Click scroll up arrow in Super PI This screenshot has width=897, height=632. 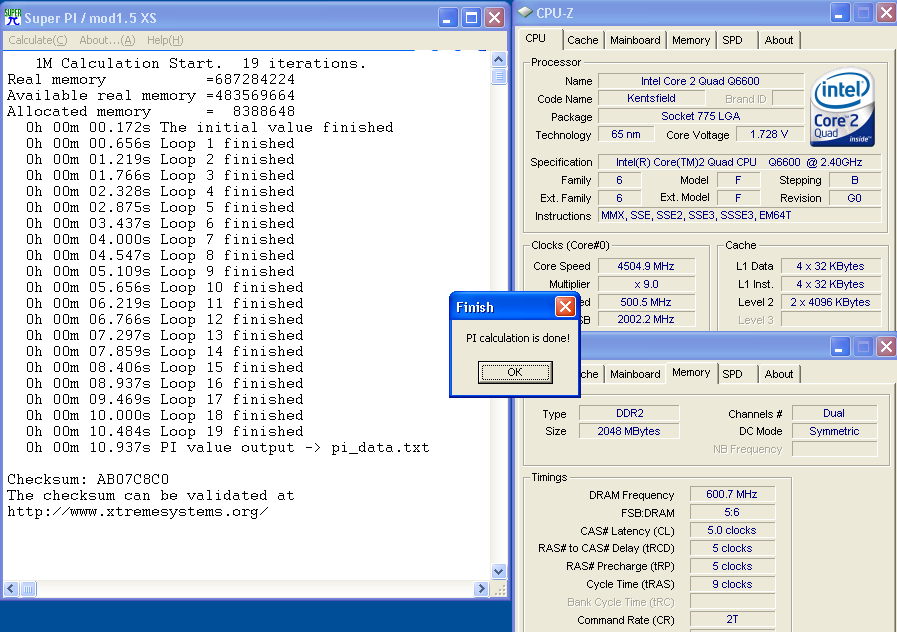tap(498, 59)
